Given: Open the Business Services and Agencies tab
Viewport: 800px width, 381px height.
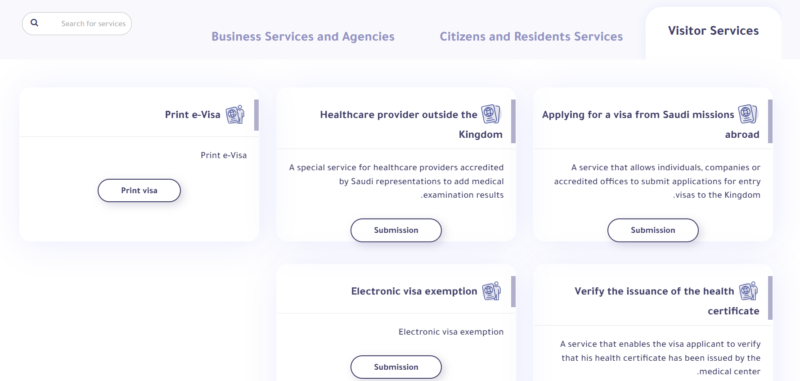Looking at the screenshot, I should [x=303, y=37].
